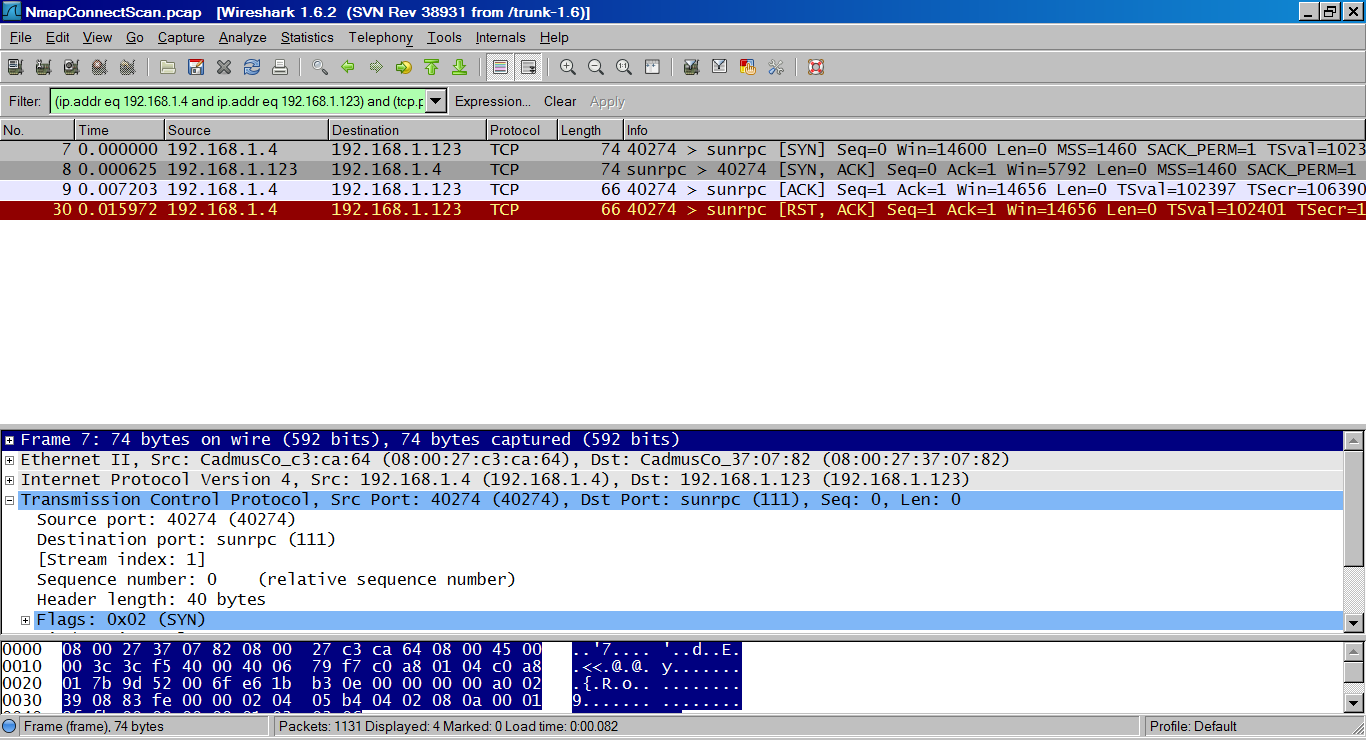Collapse the Transmission Control Protocol section
This screenshot has height=740, width=1366.
(9, 499)
